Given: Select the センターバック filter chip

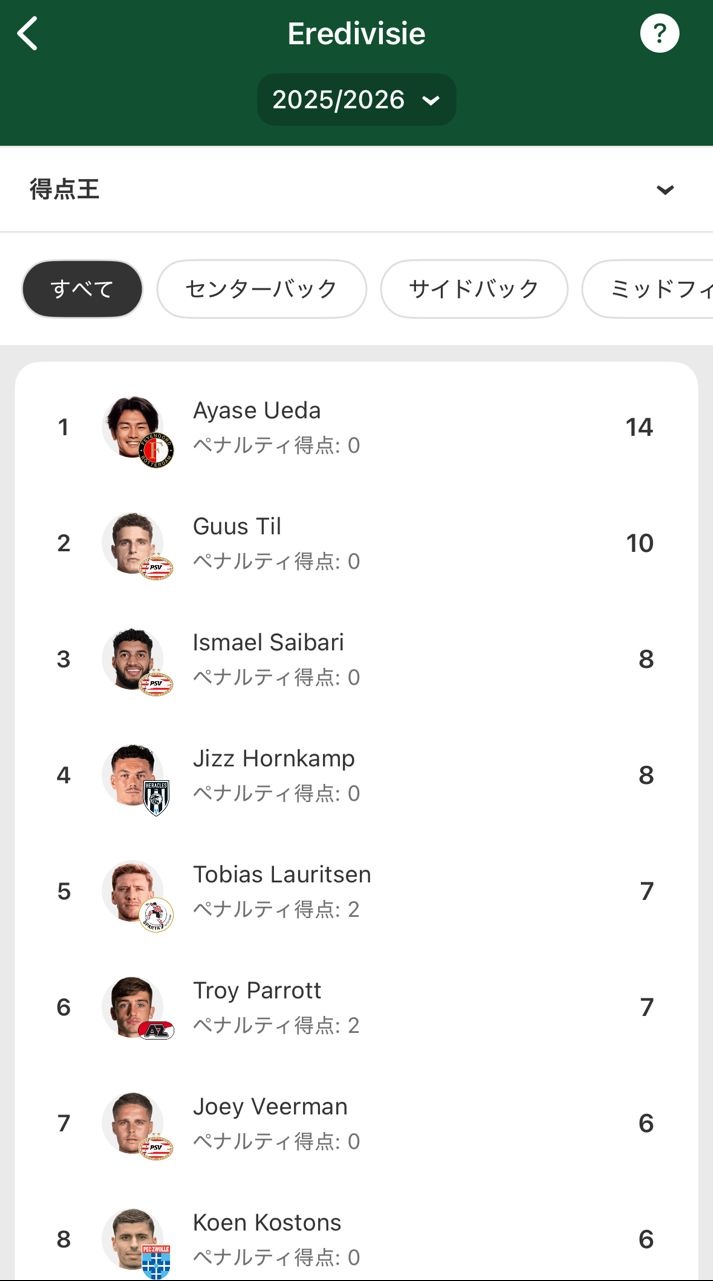Looking at the screenshot, I should point(261,289).
